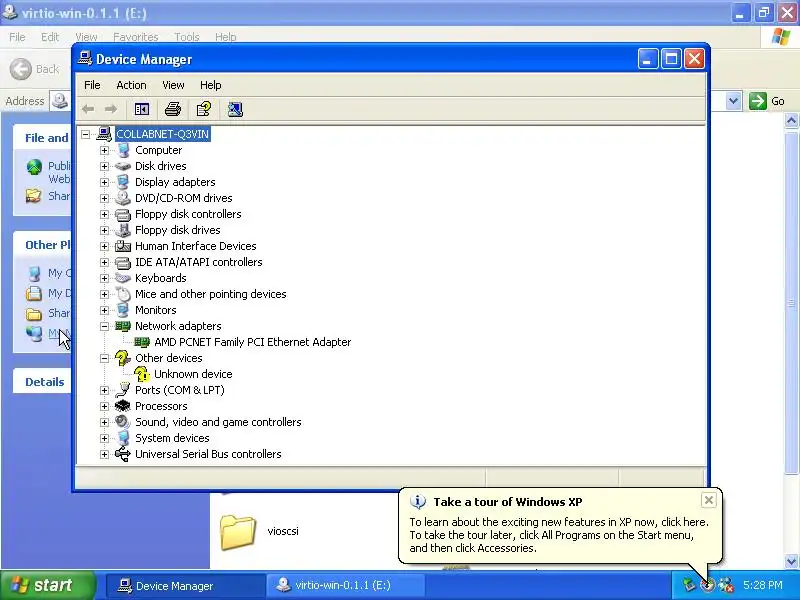
Task: Expand the Keyboards node
Action: coord(105,278)
